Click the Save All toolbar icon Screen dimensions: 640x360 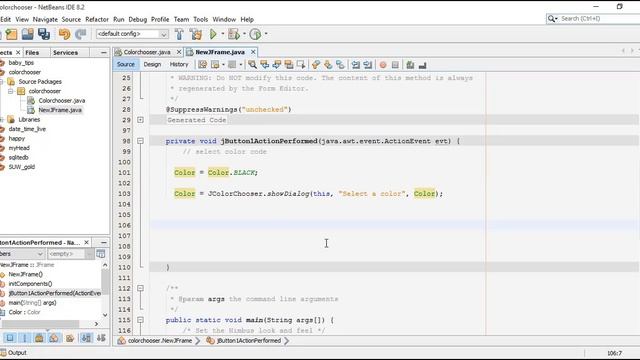[44, 34]
